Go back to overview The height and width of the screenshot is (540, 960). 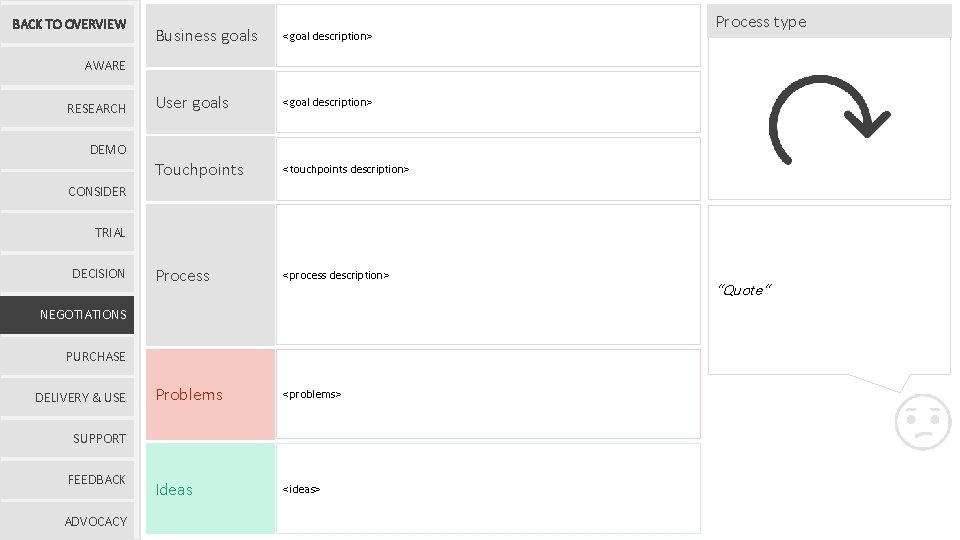69,24
